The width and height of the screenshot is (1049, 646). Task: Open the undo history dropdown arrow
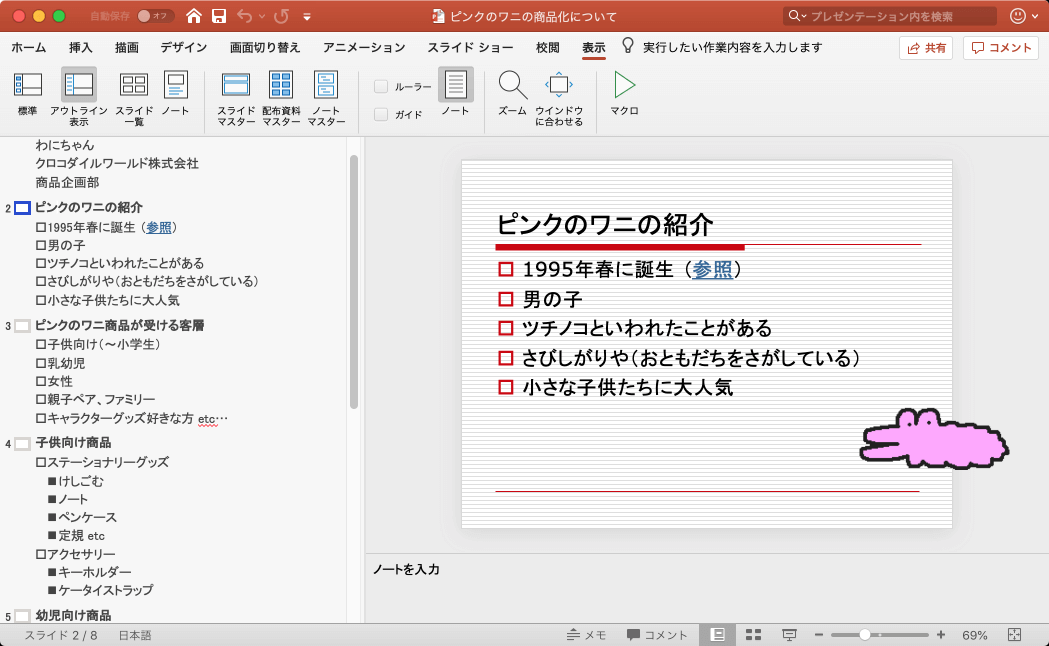pos(262,17)
